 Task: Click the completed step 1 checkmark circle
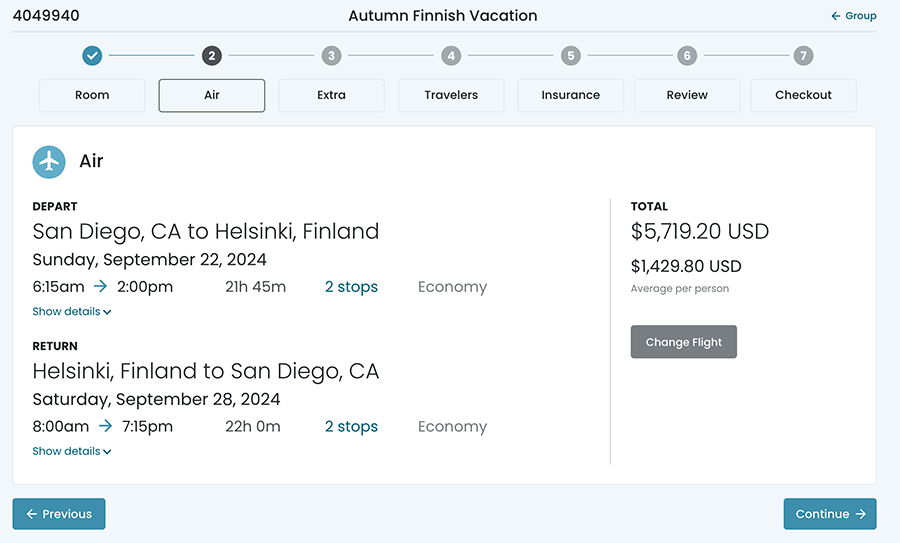92,56
